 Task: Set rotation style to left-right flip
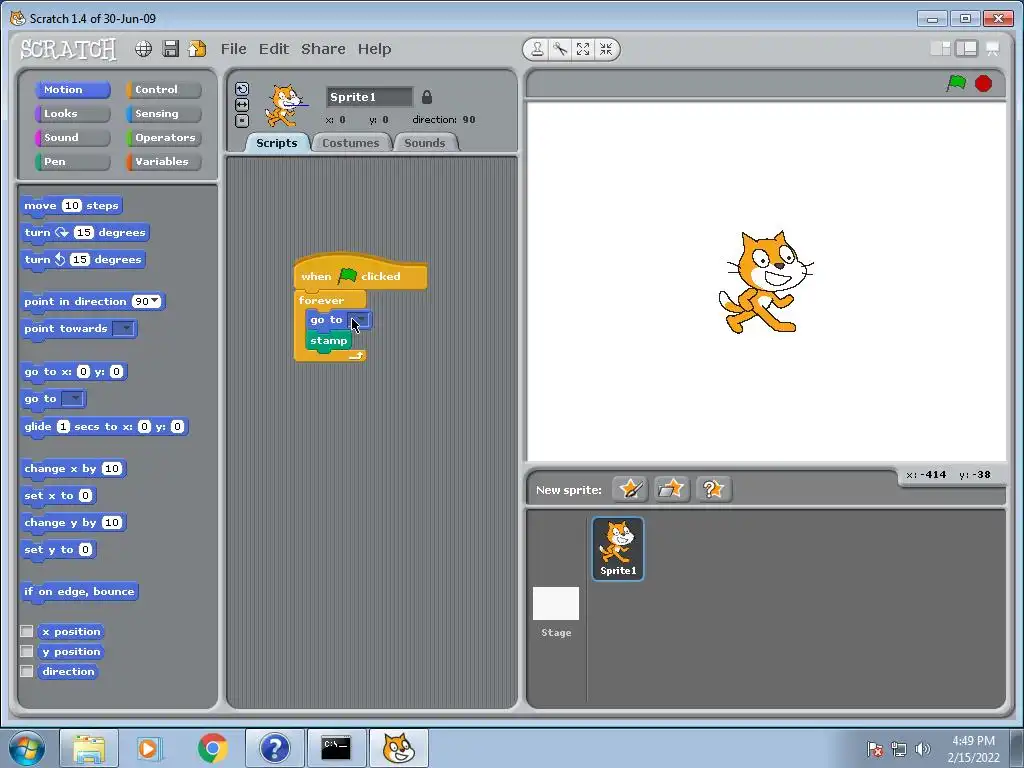coord(242,104)
